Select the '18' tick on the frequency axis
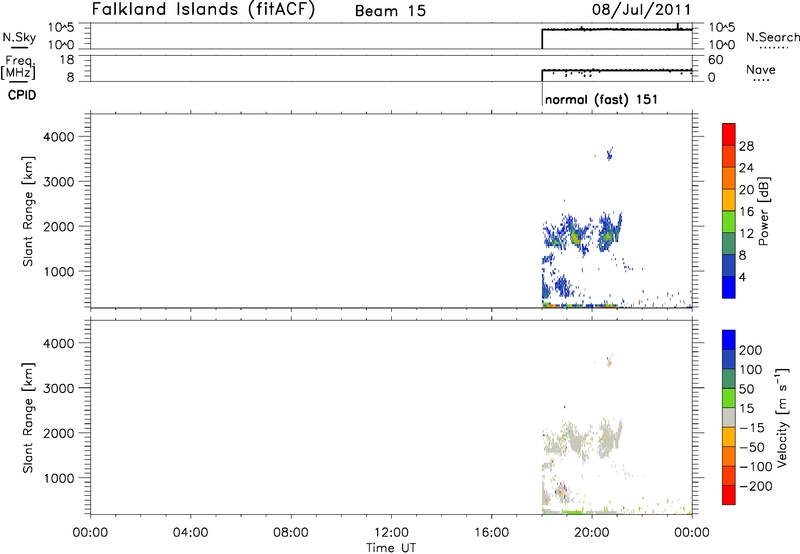This screenshot has width=800, height=554. (66, 60)
